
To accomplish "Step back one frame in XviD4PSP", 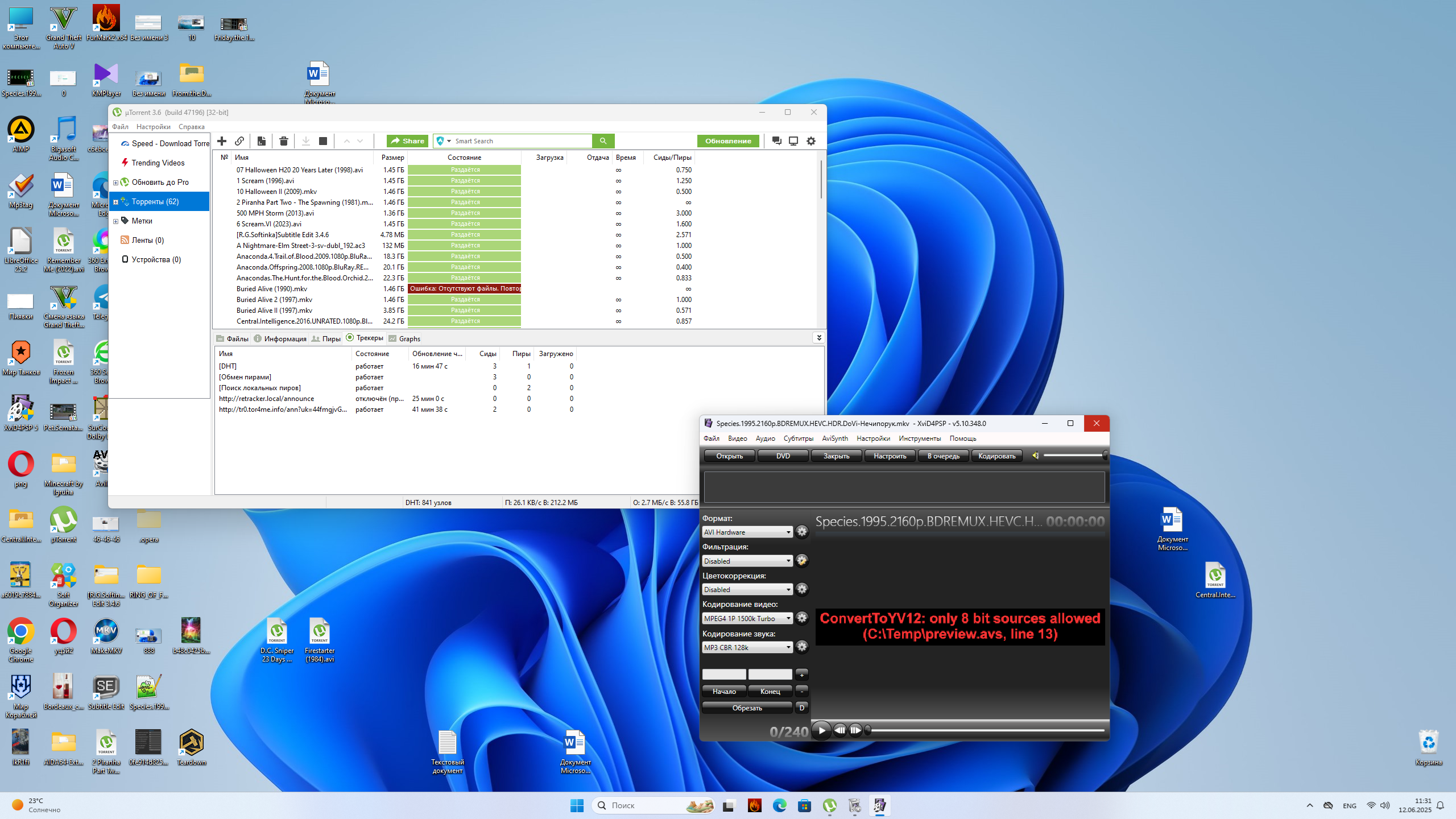I will tap(840, 730).
